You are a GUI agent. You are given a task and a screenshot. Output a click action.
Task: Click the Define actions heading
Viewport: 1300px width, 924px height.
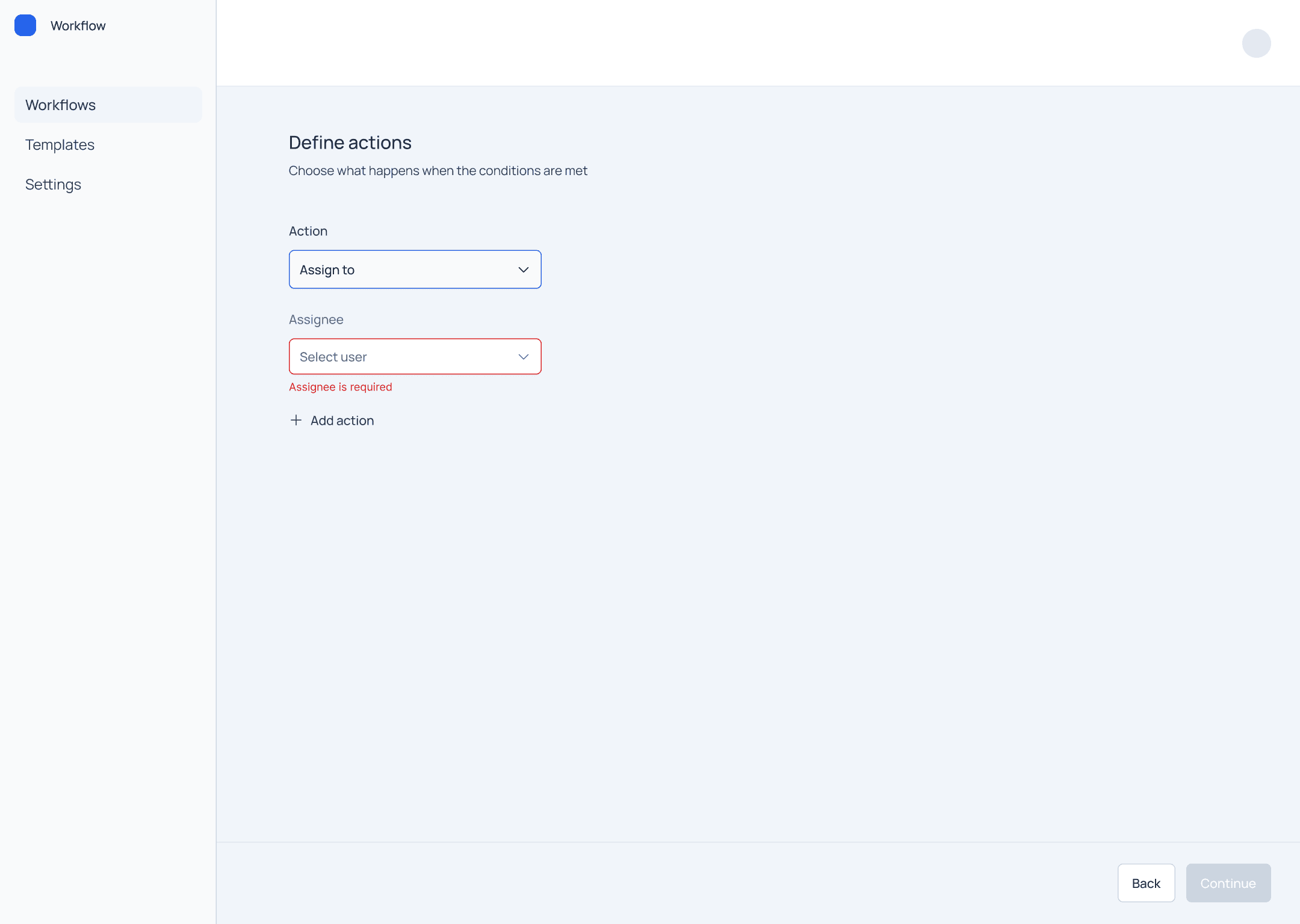pyautogui.click(x=350, y=143)
